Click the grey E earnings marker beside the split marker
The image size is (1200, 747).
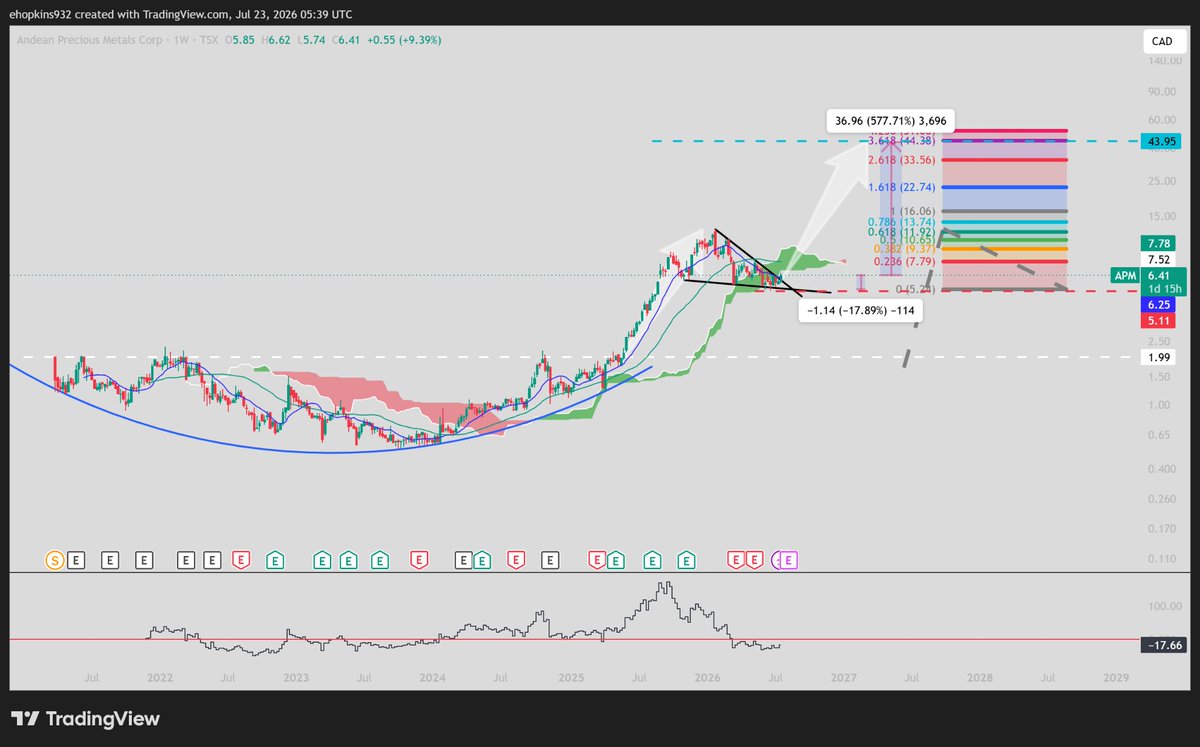pos(76,561)
